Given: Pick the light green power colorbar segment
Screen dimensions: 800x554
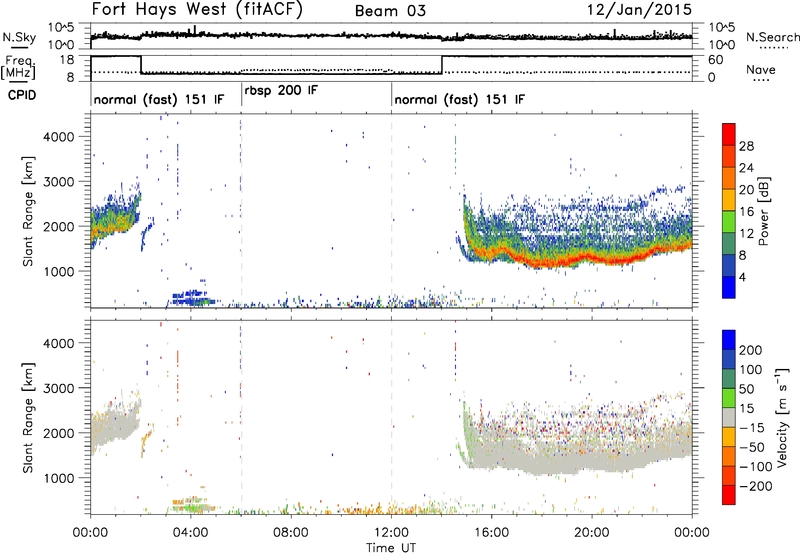Looking at the screenshot, I should 729,222.
